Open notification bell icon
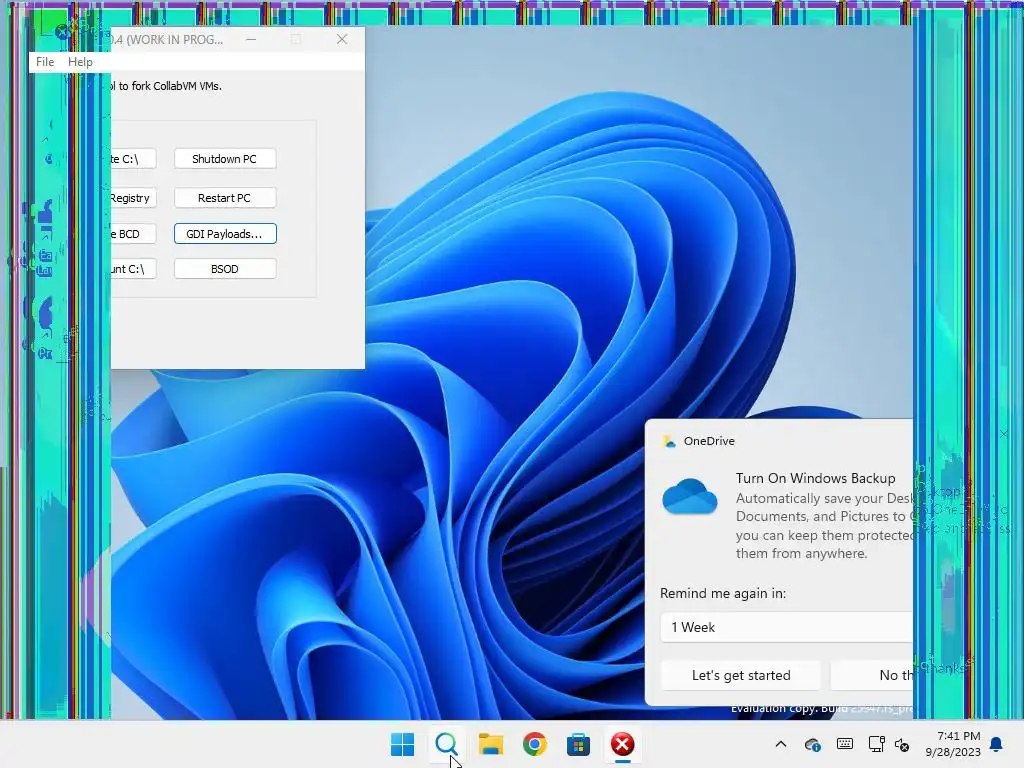 coord(997,744)
